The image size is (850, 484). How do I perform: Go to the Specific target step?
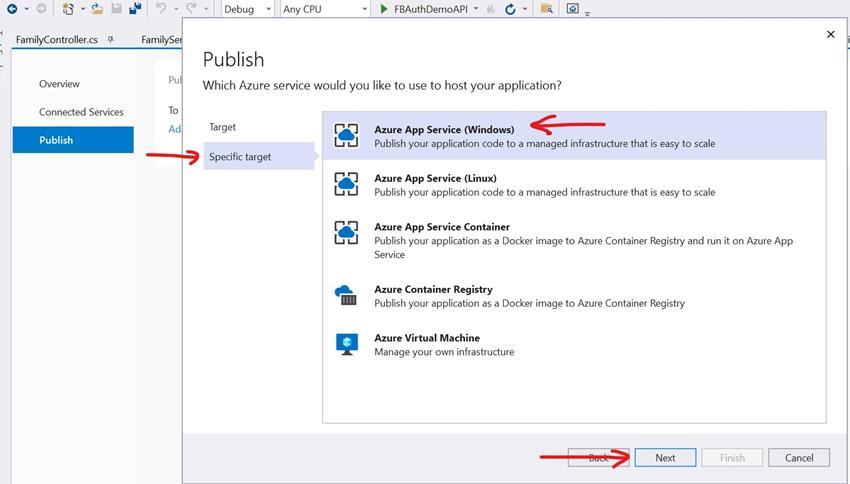point(259,157)
